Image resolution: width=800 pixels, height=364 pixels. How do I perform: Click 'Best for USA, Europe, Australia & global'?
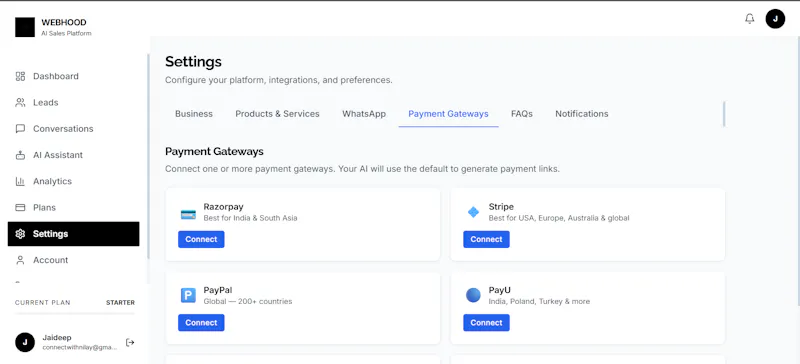559,218
